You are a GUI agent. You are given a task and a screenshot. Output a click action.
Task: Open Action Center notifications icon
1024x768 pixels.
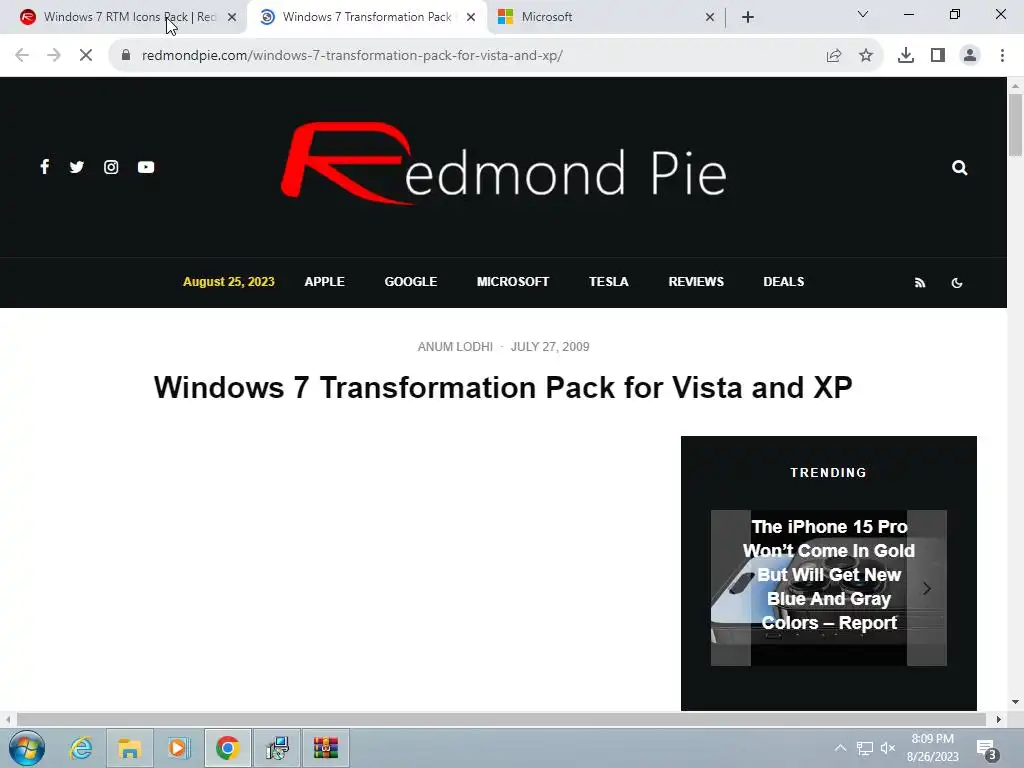(986, 750)
